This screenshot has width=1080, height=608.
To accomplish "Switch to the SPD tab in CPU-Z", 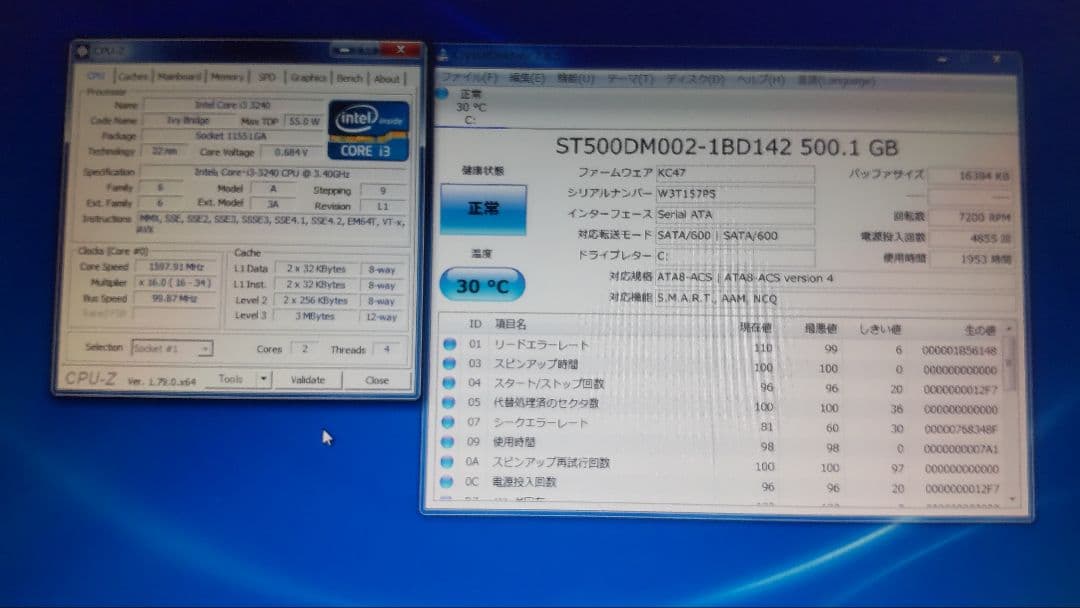I will [x=265, y=77].
